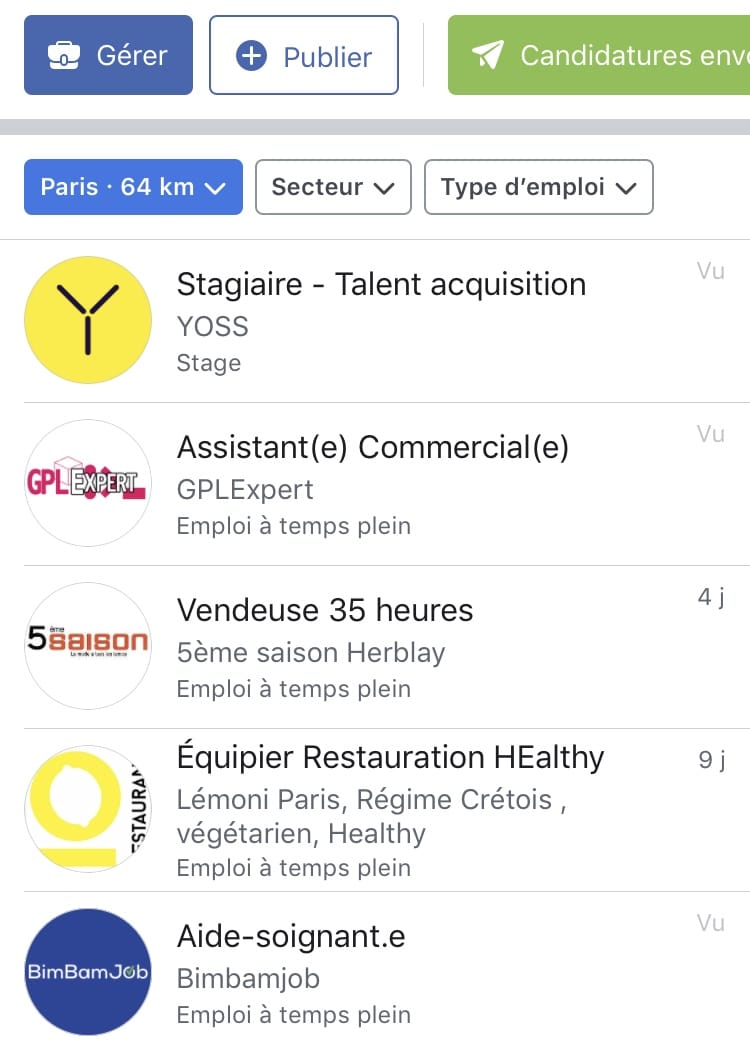Open Candidatures envoyées button
750x1051 pixels.
(x=599, y=55)
